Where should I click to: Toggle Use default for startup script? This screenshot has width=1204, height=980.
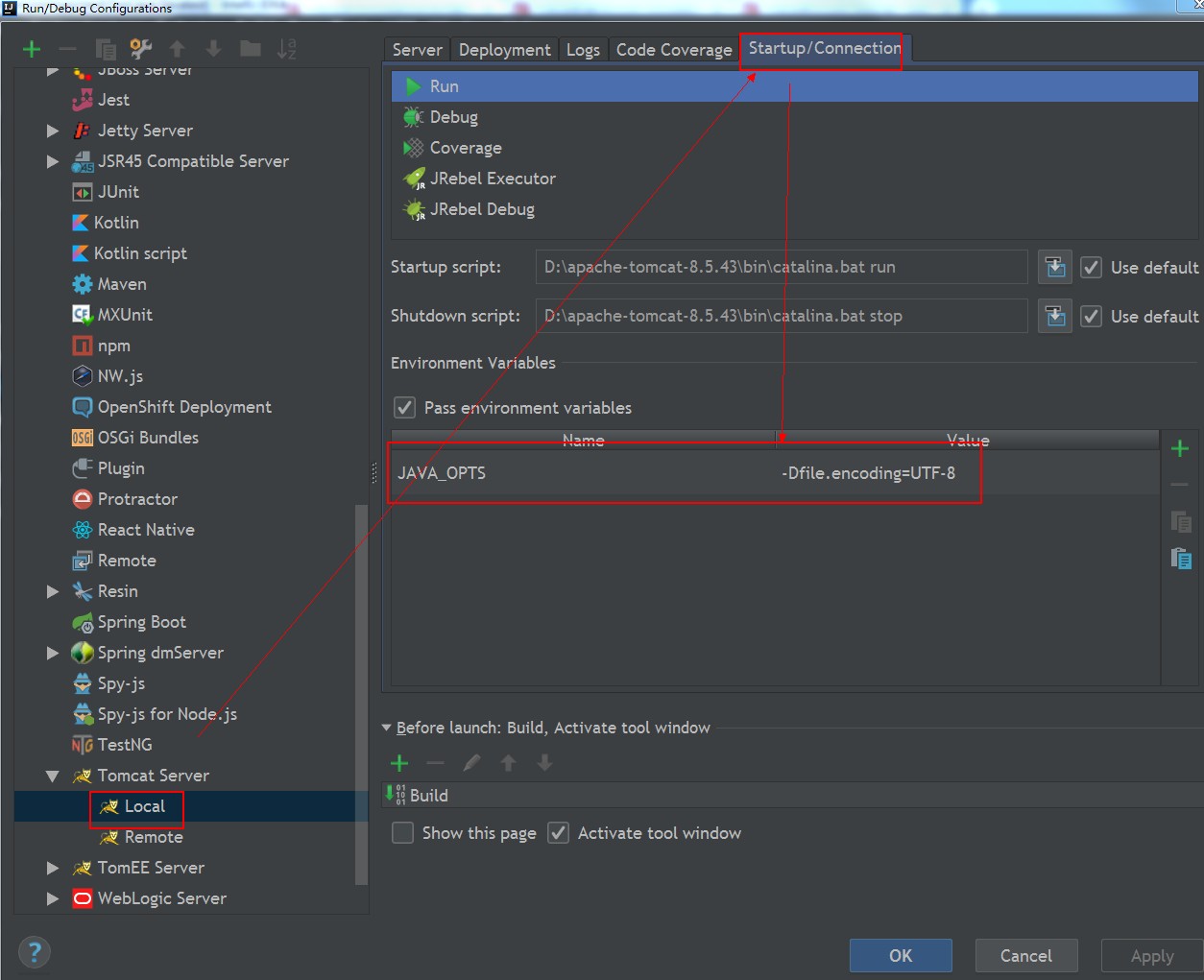tap(1091, 267)
